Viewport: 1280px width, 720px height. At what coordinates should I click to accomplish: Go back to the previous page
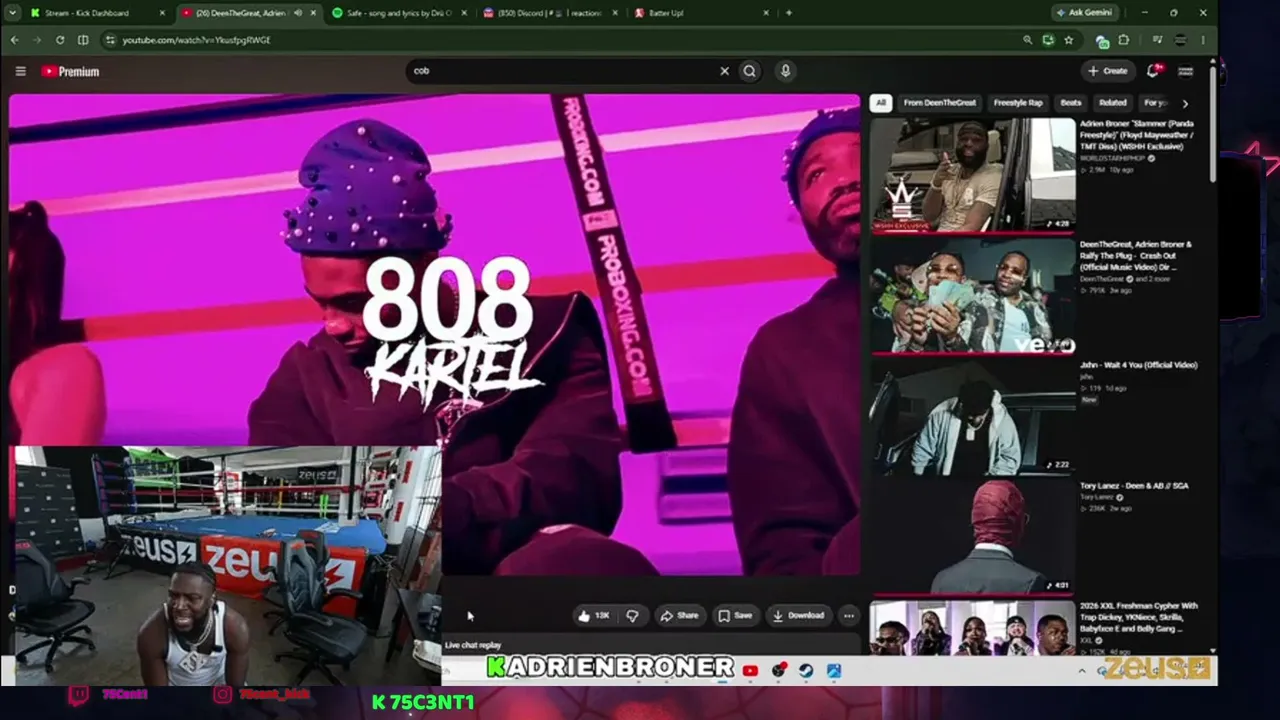point(14,40)
